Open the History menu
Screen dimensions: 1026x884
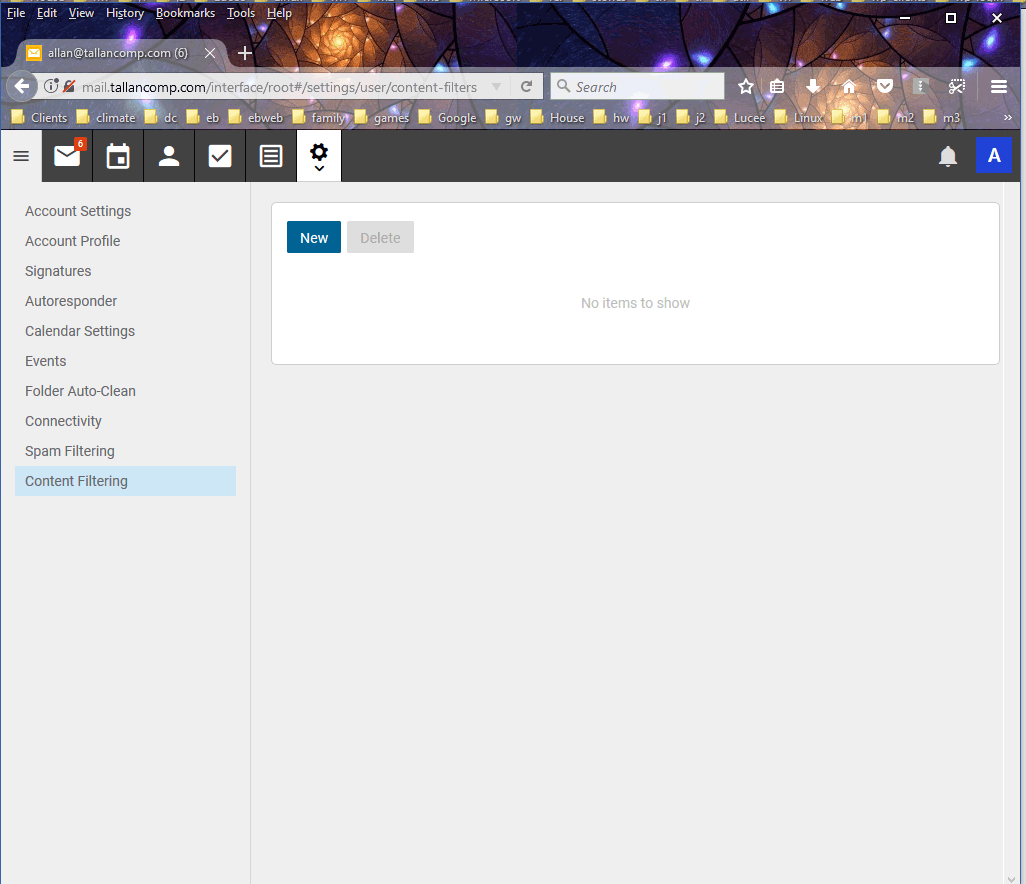point(125,13)
